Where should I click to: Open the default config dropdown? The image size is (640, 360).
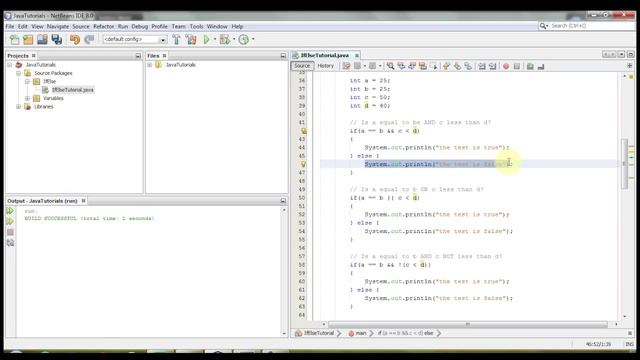[x=162, y=40]
